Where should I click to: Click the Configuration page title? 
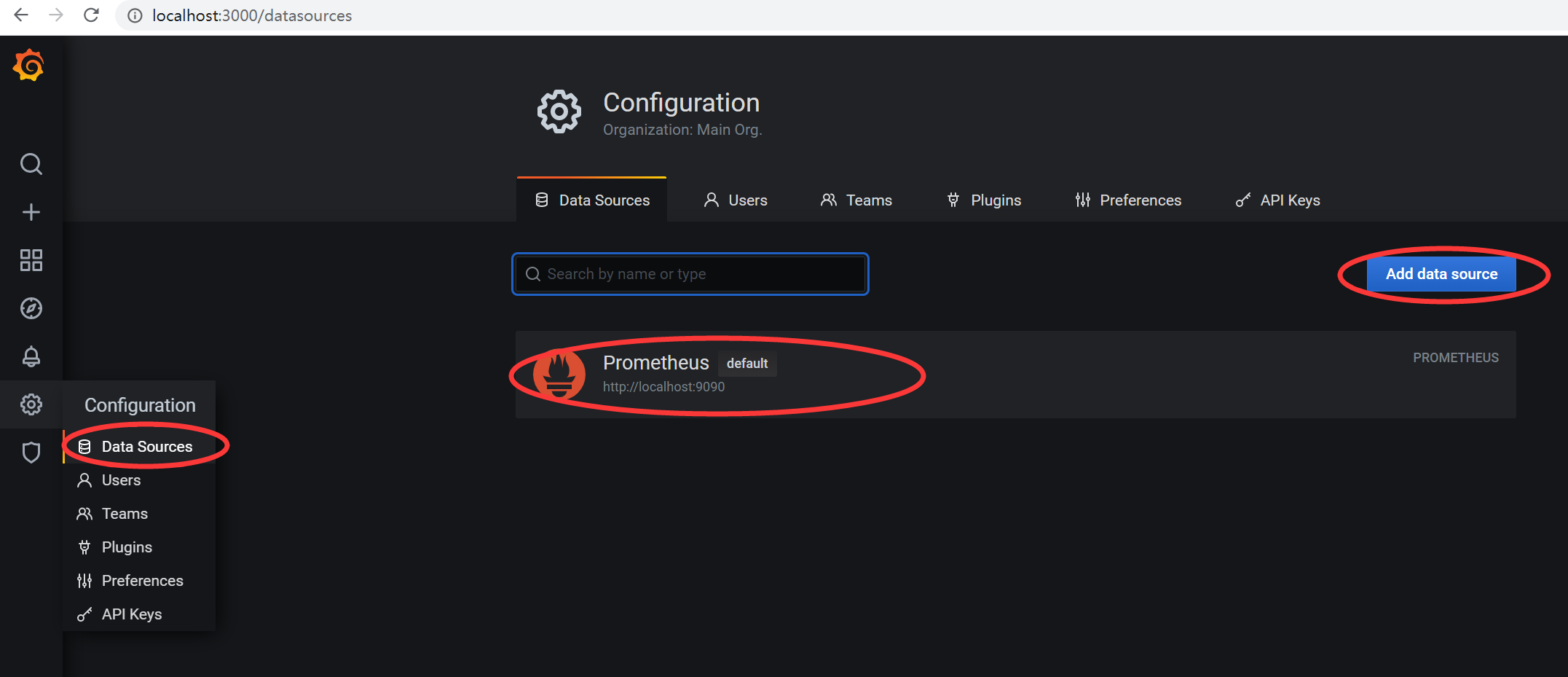681,103
